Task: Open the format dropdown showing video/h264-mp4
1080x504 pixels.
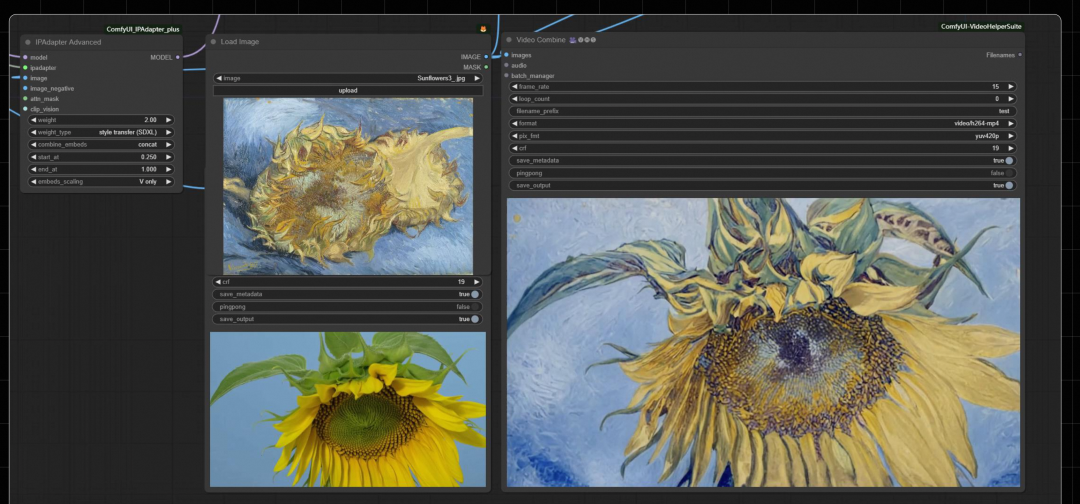Action: [762, 123]
